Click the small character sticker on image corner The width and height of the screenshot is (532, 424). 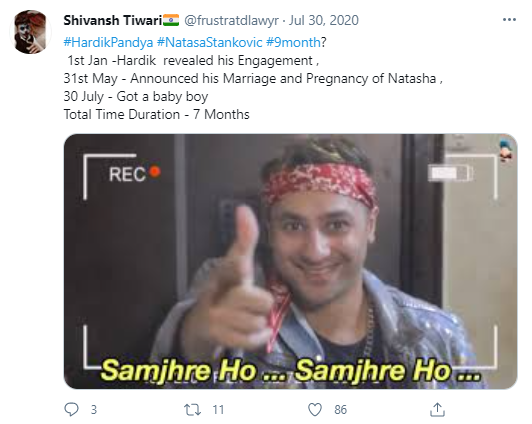(x=507, y=150)
